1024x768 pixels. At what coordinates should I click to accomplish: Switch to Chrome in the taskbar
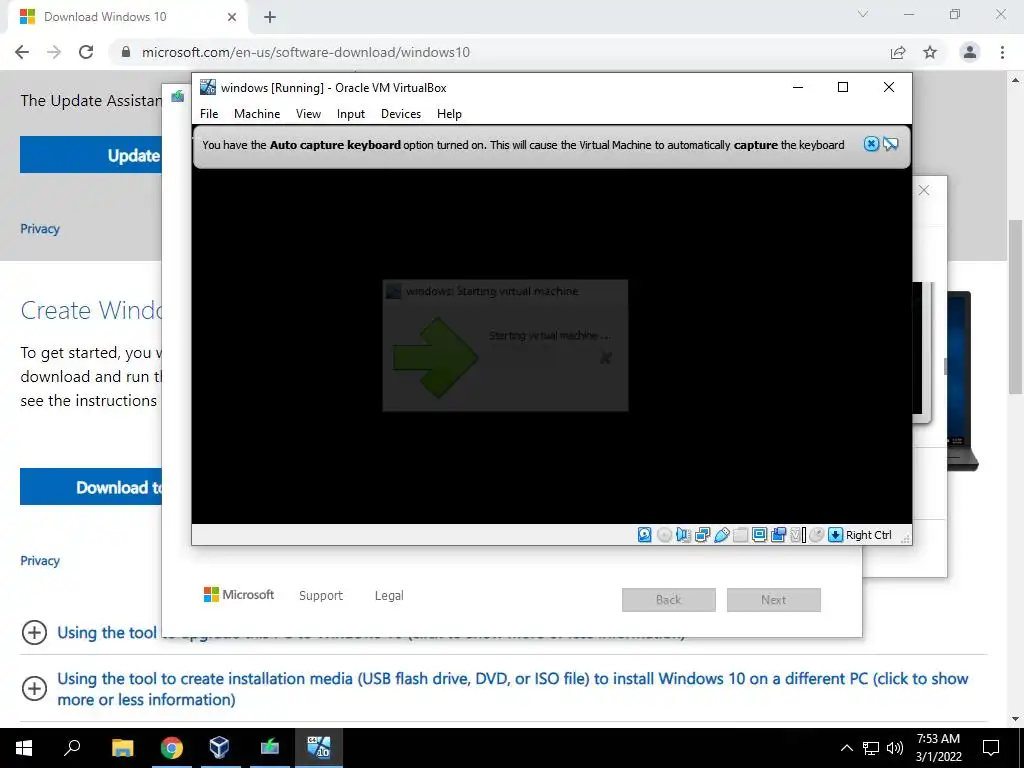point(172,748)
